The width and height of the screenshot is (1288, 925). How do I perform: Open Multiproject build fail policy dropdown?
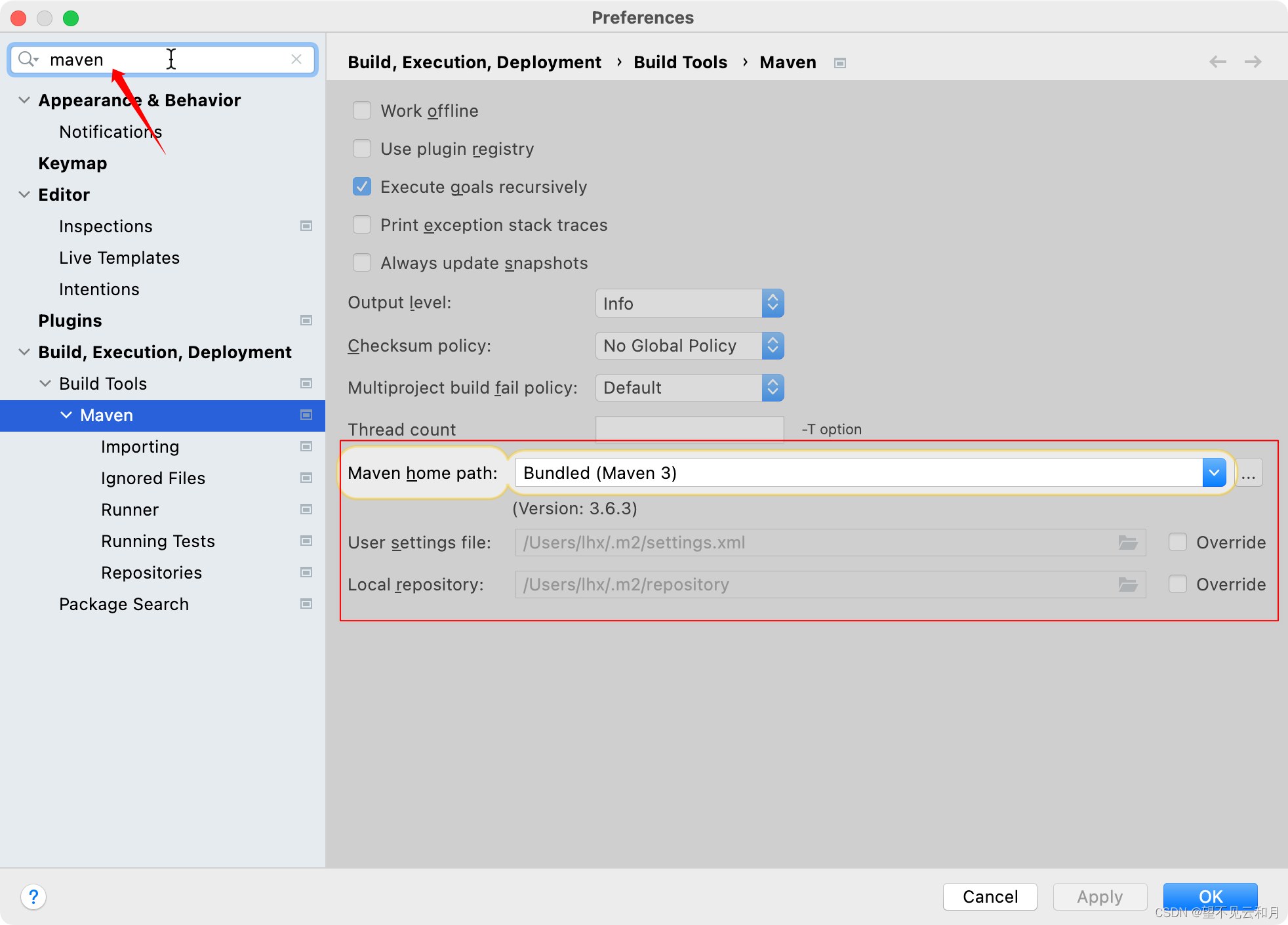click(x=690, y=387)
